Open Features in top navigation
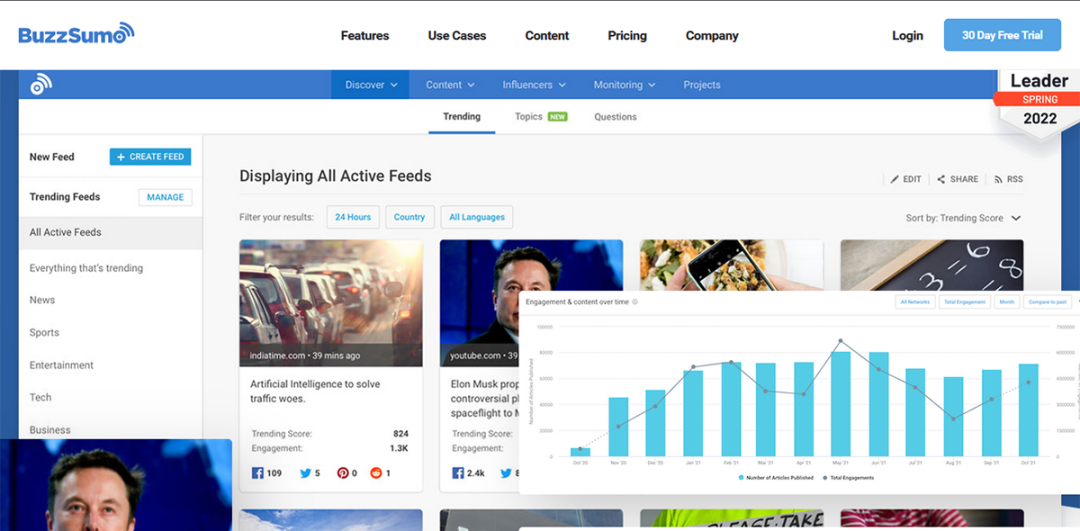Viewport: 1080px width, 531px height. (x=365, y=35)
